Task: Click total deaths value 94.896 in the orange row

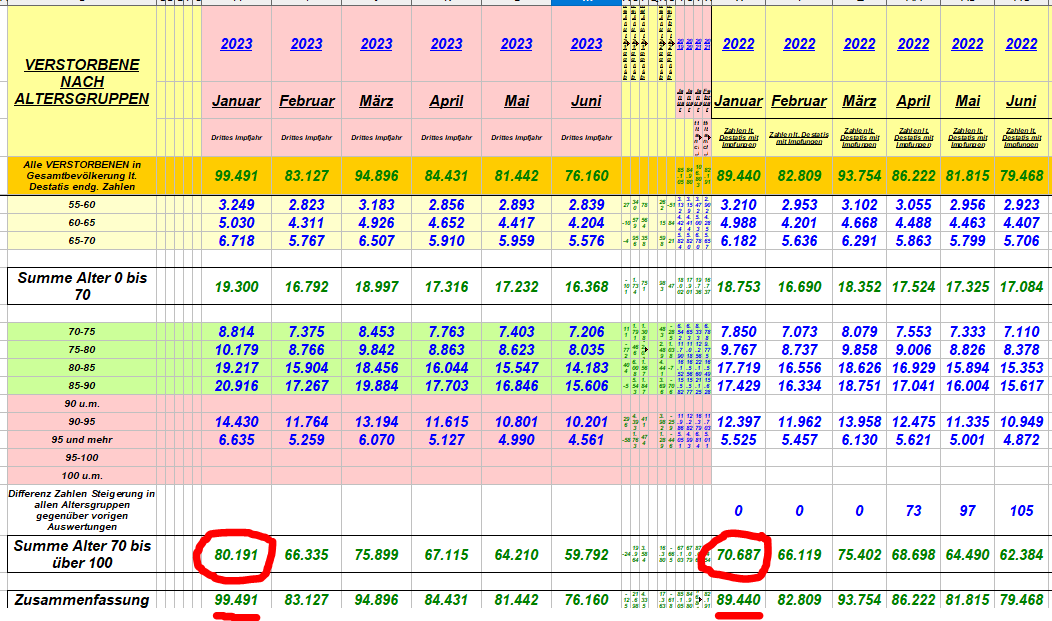Action: (376, 176)
